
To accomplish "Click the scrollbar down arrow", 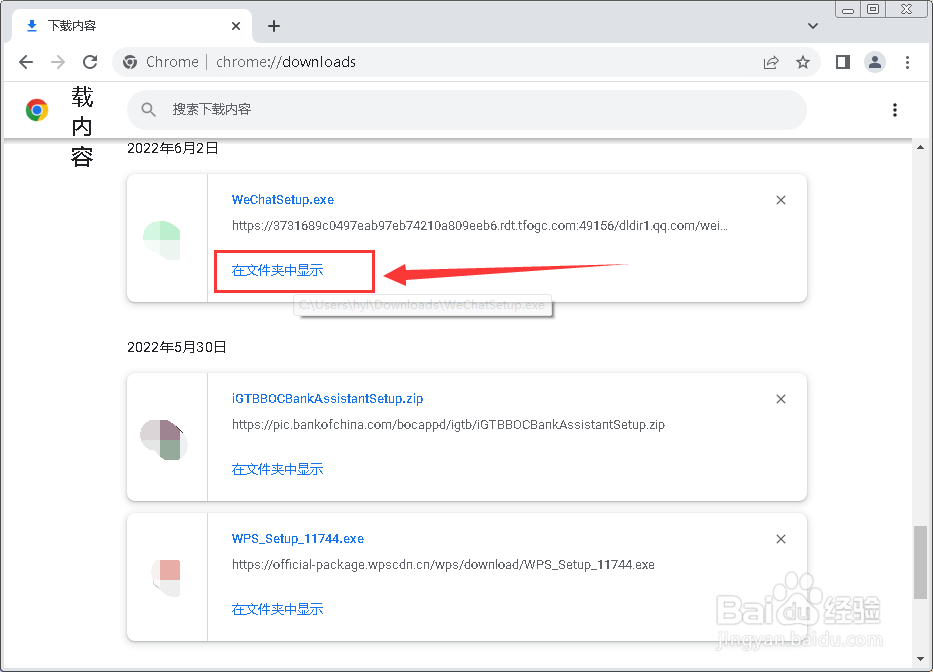I will tap(921, 659).
